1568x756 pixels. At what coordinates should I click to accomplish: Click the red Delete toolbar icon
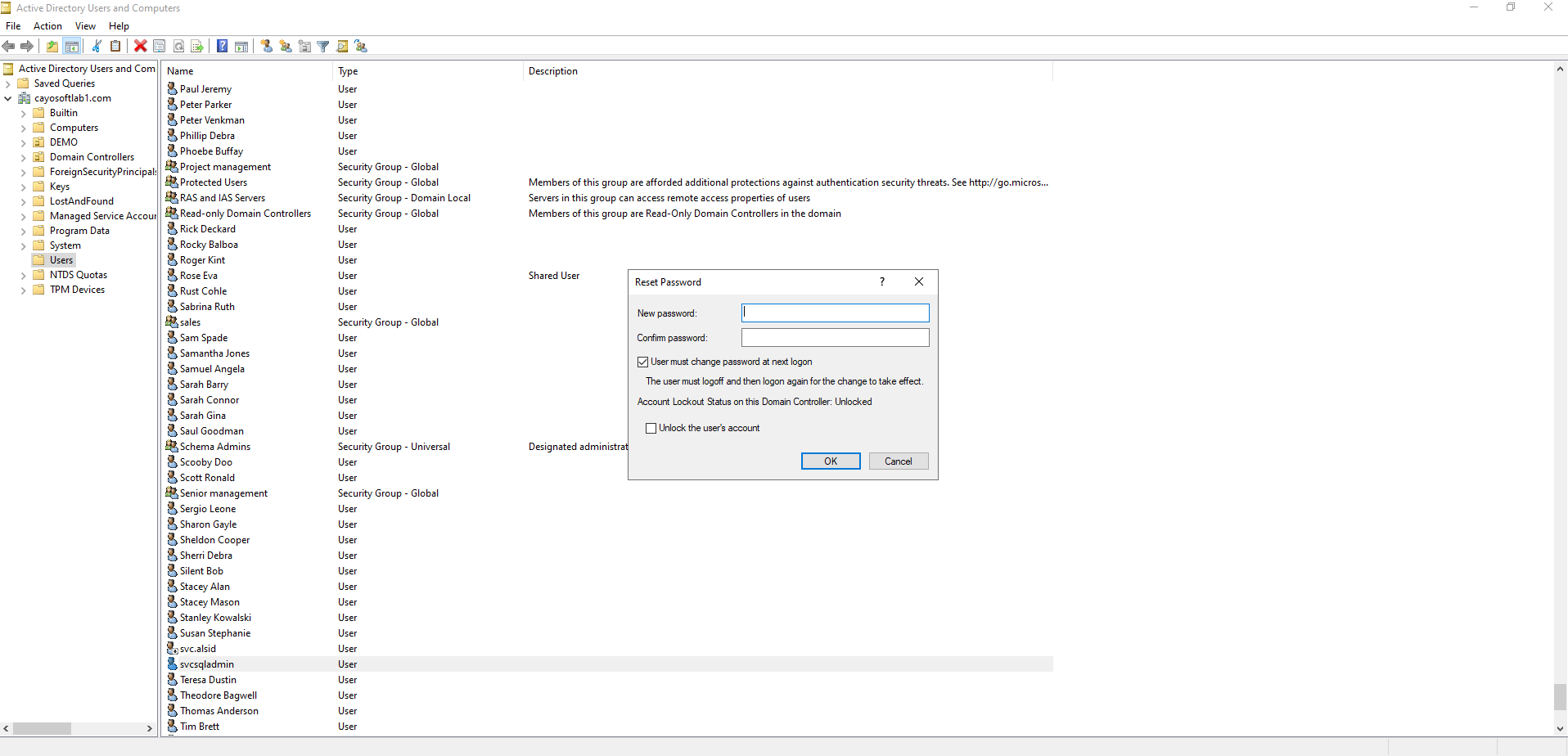(141, 47)
